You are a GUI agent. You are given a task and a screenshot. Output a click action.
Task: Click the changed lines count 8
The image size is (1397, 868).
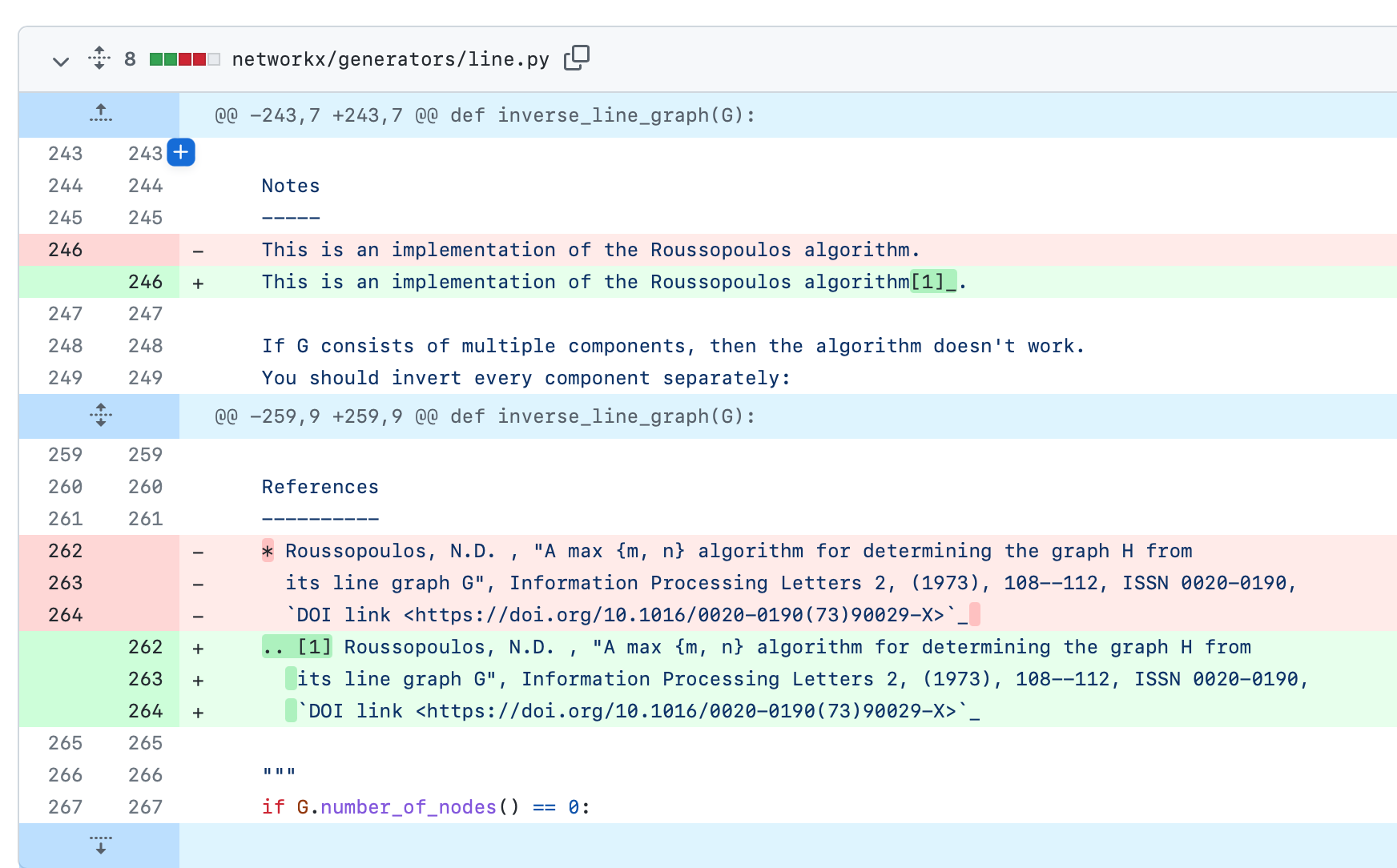(130, 60)
